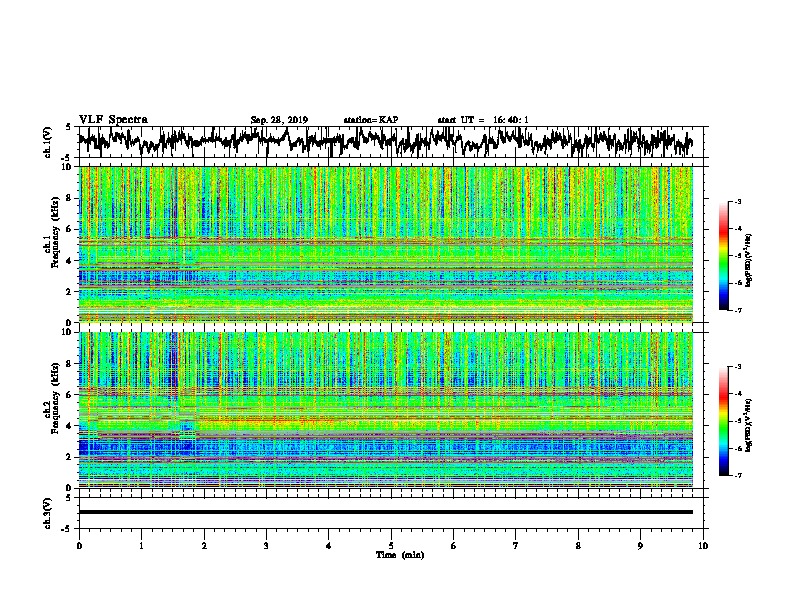This screenshot has width=792, height=612.
Task: Click the ch.1 color bar log PSD unit label
Action: click(749, 261)
